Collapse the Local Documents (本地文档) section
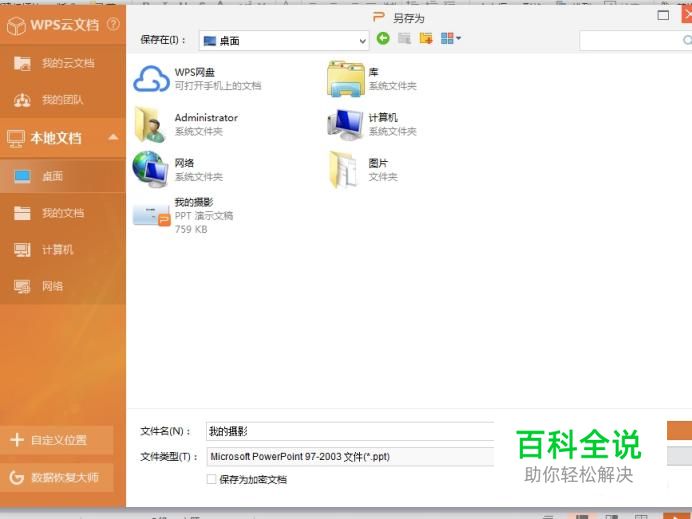The image size is (692, 519). (x=113, y=137)
